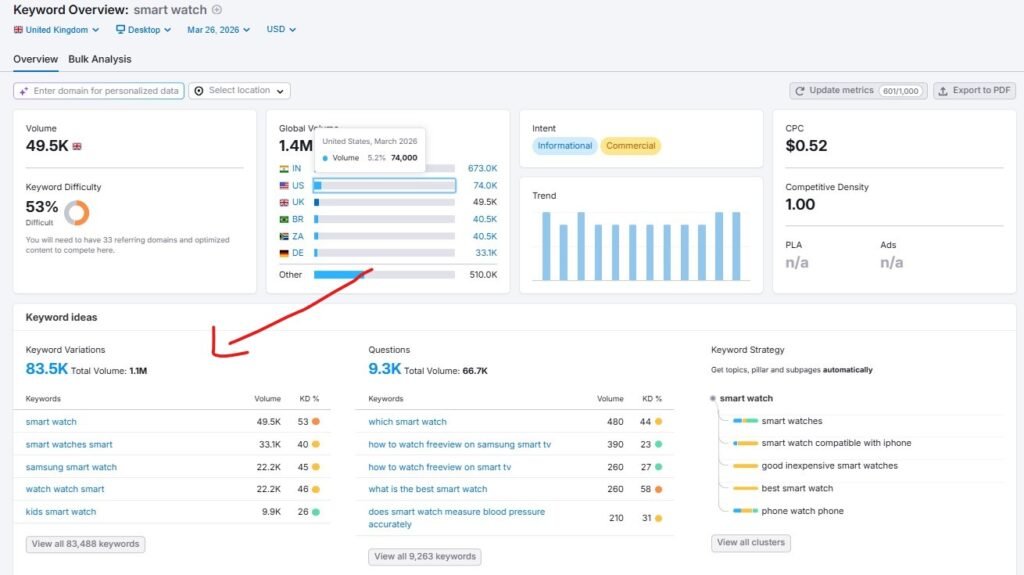The width and height of the screenshot is (1024, 575).
Task: Click the Keyword Difficulty donut chart
Action: [x=76, y=212]
